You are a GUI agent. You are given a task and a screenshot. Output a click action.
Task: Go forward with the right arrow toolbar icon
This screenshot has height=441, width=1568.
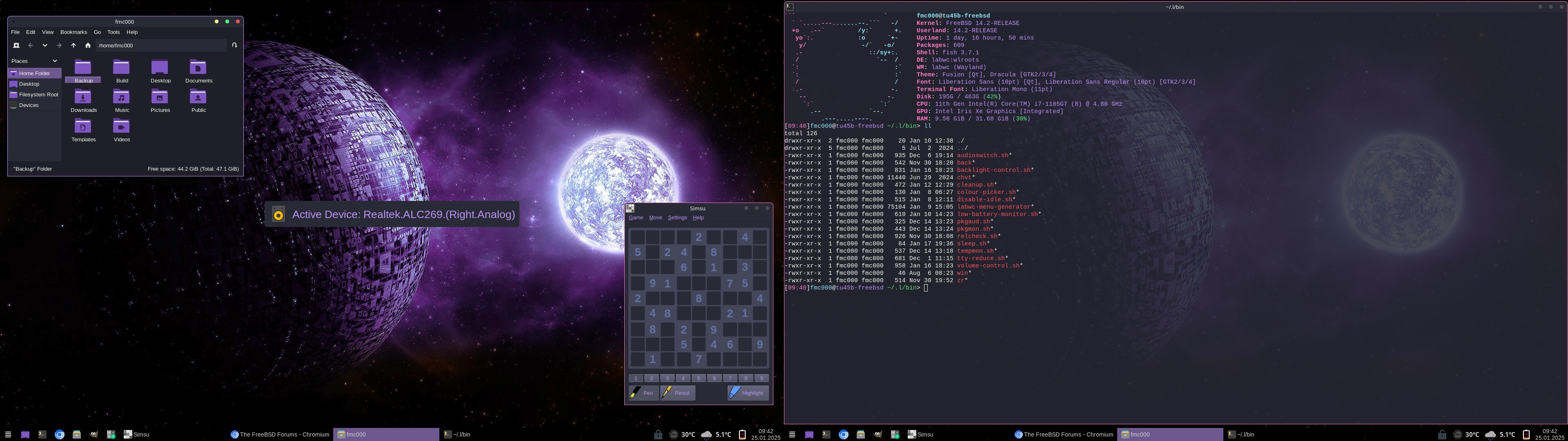click(x=59, y=45)
